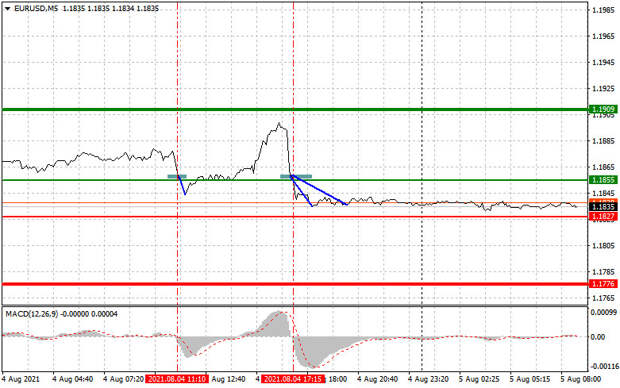Click the teal marker bar at 11:10
This screenshot has height=388, width=620.
tap(177, 176)
